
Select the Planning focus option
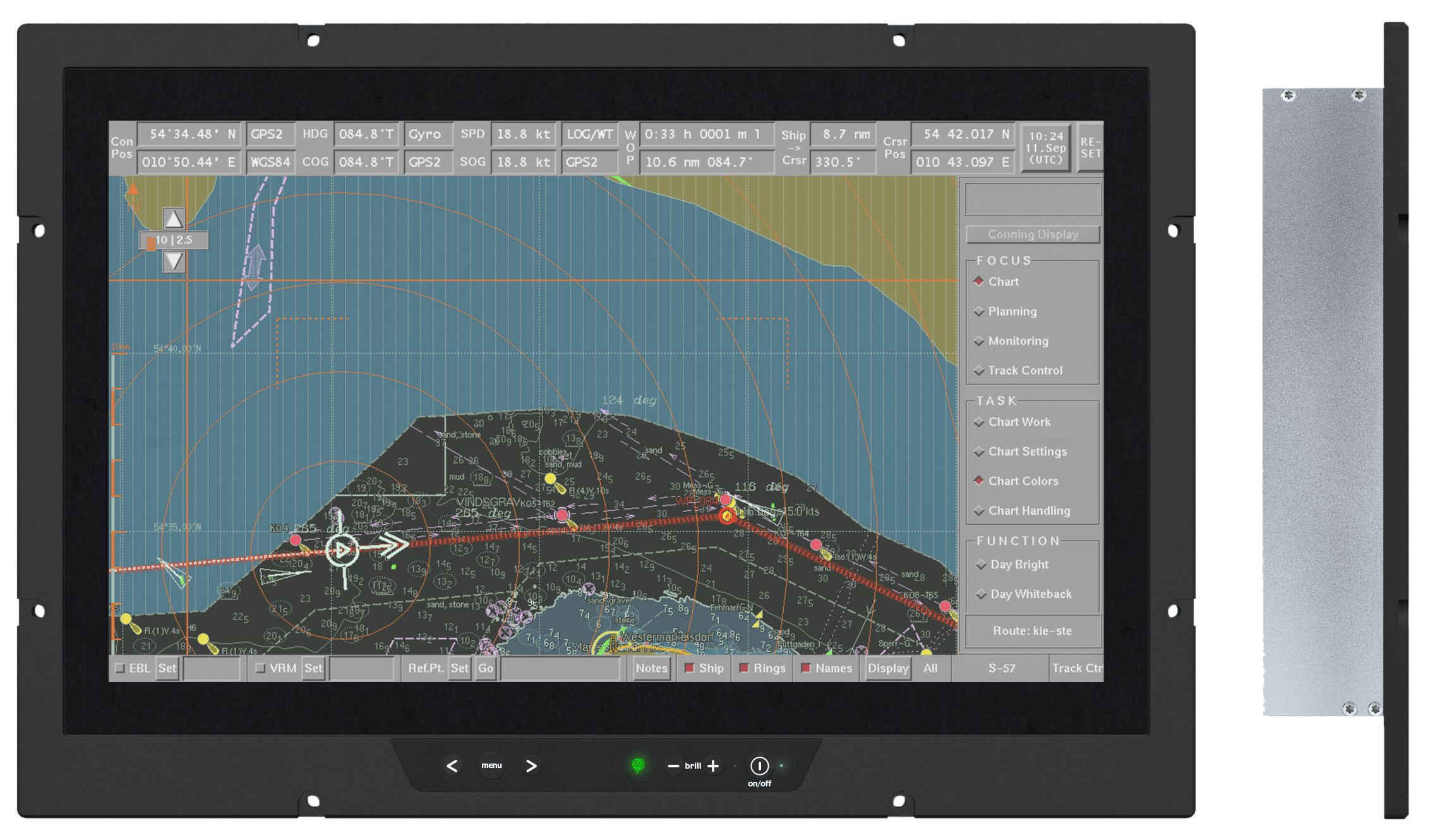tap(1012, 311)
